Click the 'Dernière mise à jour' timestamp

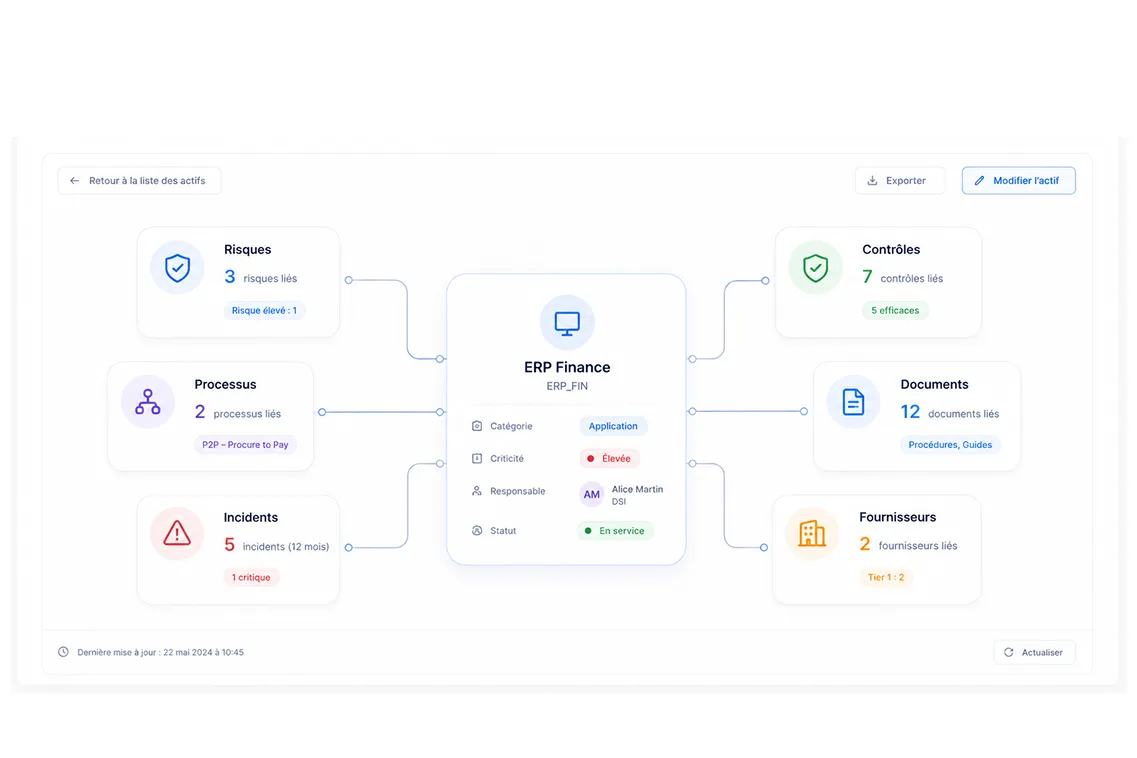click(x=160, y=652)
